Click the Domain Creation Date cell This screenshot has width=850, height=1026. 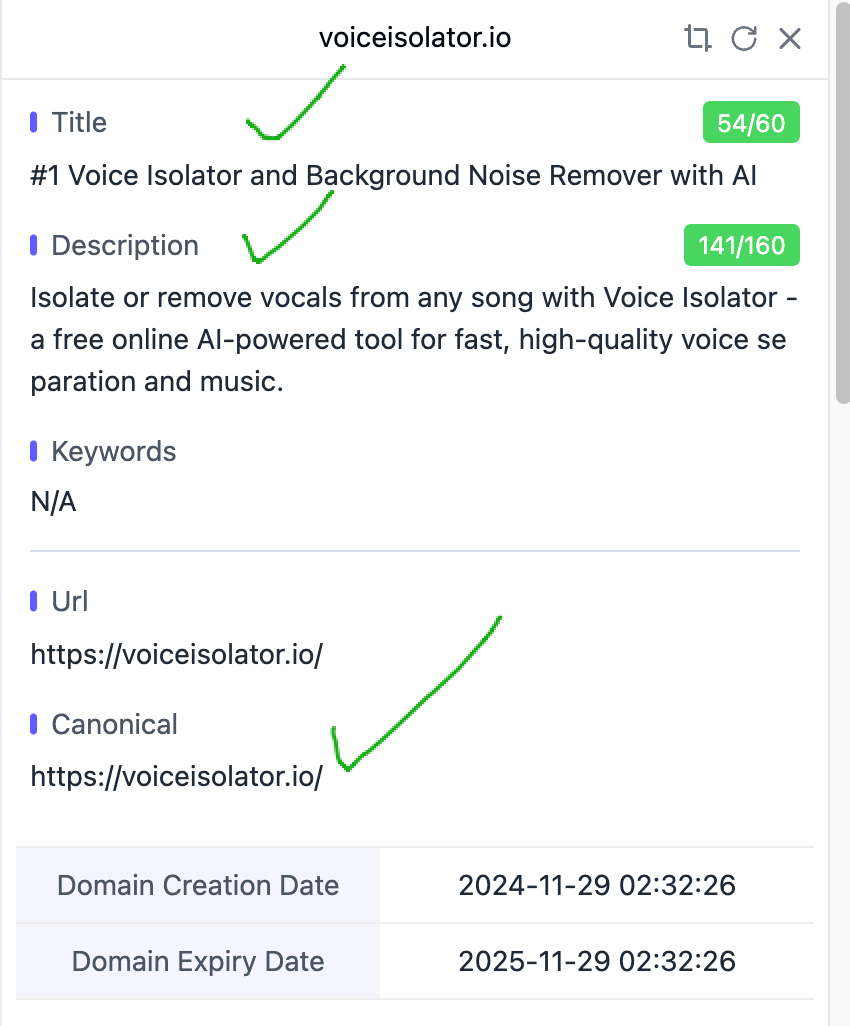tap(198, 886)
